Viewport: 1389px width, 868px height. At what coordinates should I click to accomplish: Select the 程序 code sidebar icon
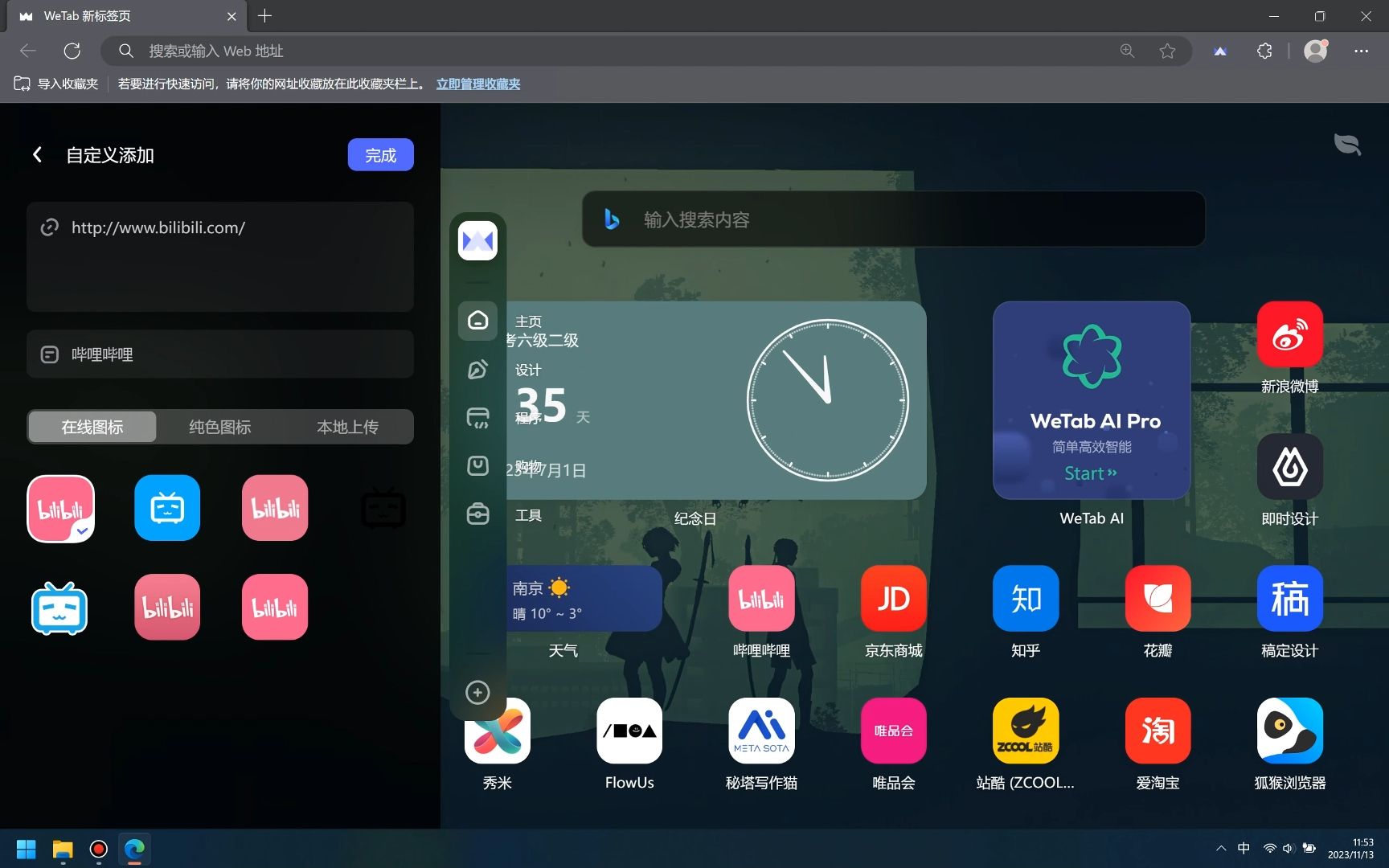pyautogui.click(x=477, y=418)
